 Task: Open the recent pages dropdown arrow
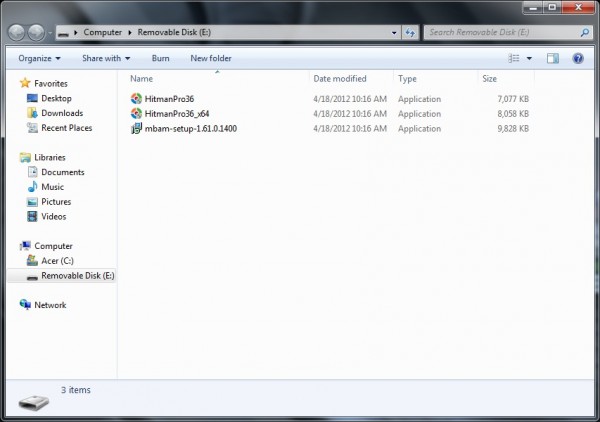tap(50, 33)
